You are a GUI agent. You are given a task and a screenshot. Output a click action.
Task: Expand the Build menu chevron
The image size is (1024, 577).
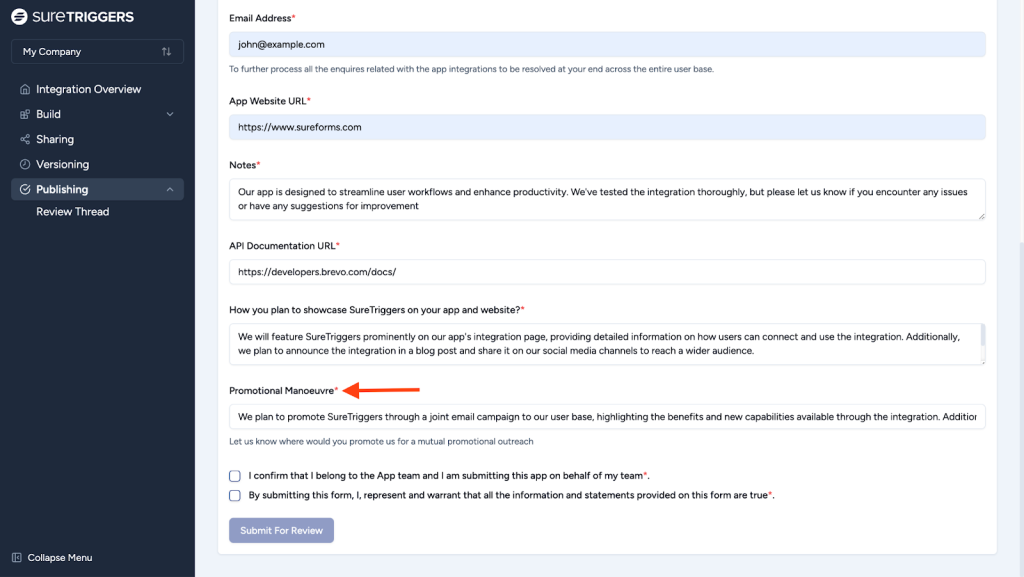pyautogui.click(x=170, y=114)
